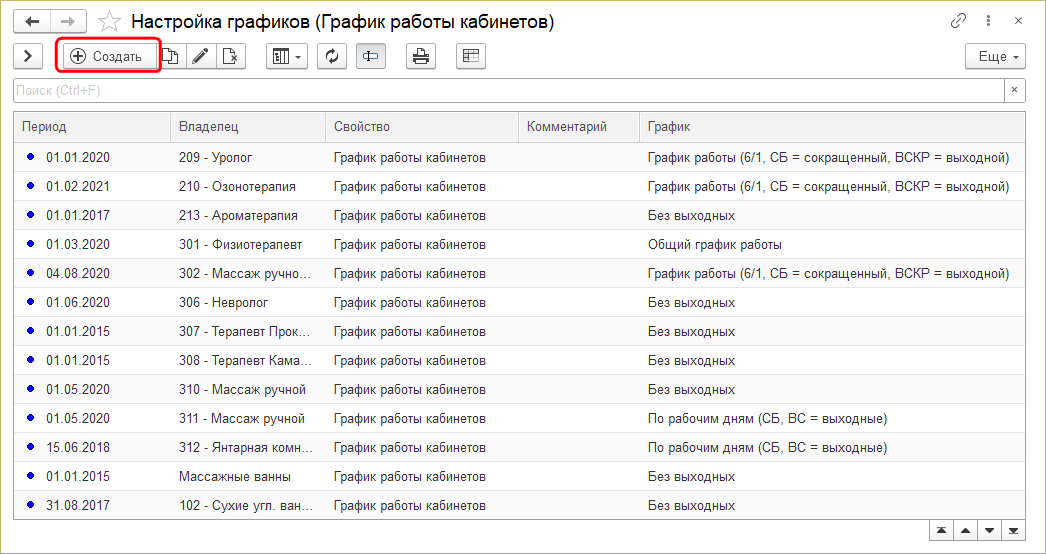
Task: Refresh the list with the circular arrows icon
Action: pyautogui.click(x=331, y=57)
